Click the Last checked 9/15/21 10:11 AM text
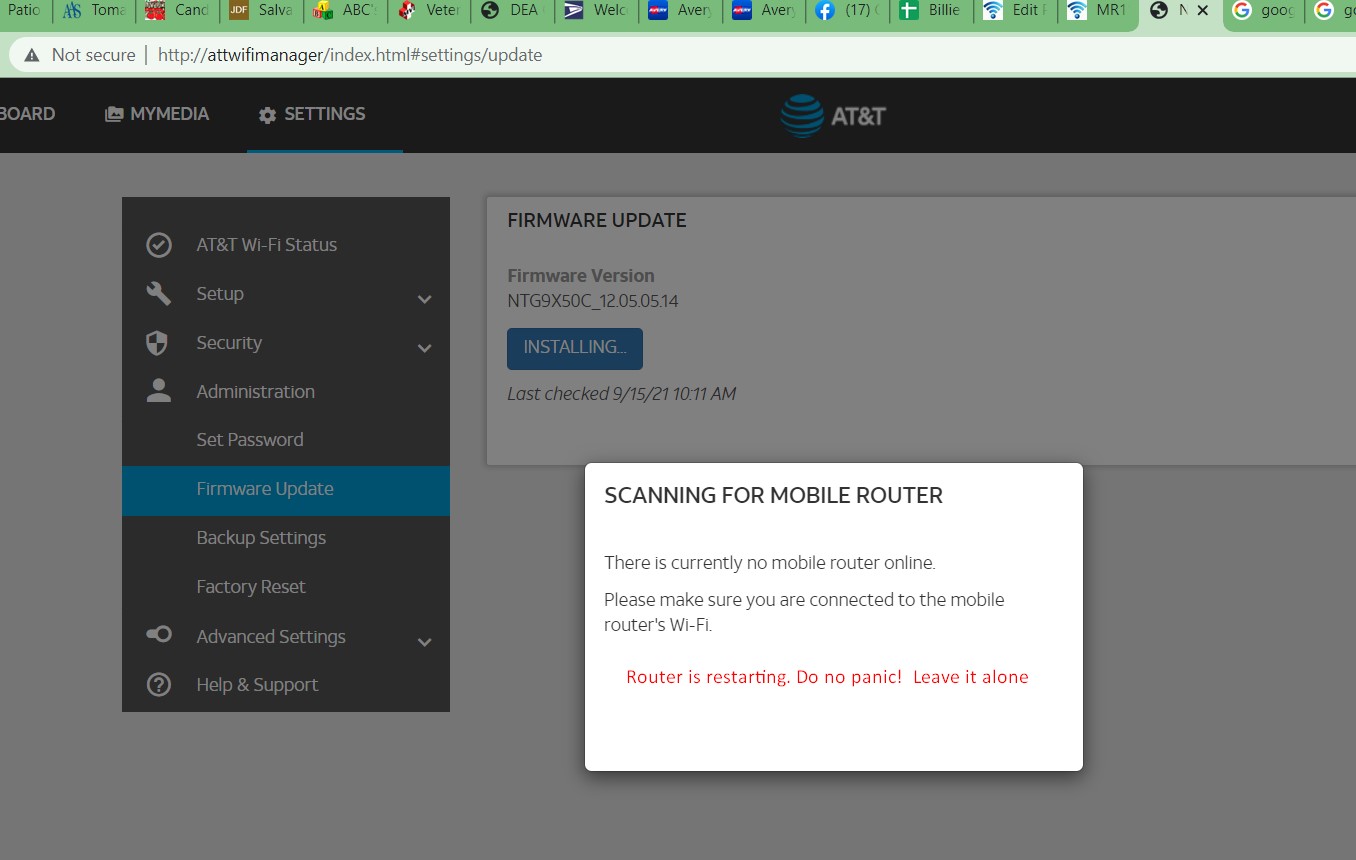 point(621,394)
